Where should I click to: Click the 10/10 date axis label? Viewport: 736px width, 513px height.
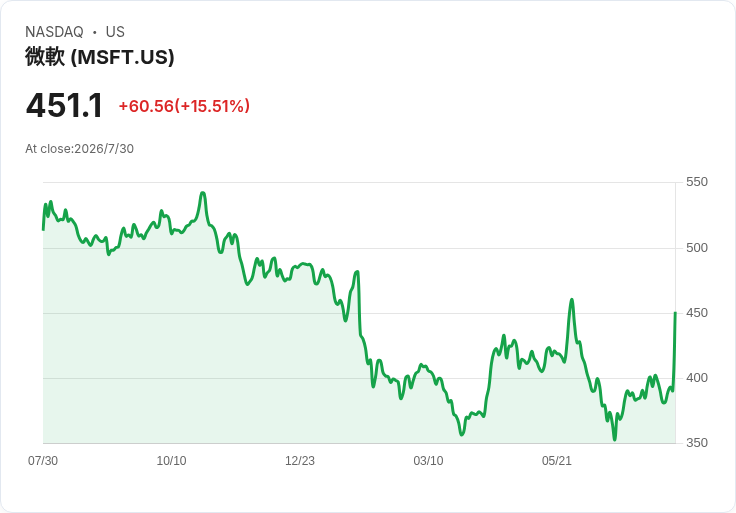[x=171, y=460]
